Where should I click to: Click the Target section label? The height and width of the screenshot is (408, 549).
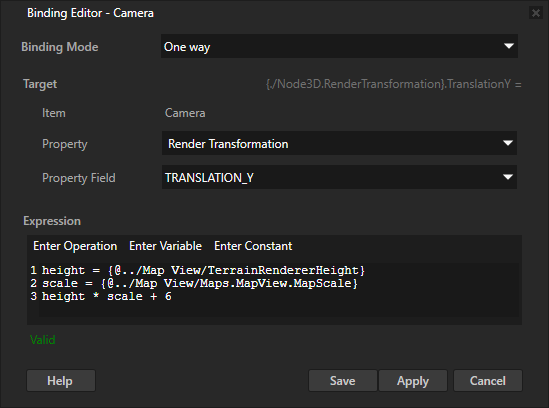[x=40, y=84]
